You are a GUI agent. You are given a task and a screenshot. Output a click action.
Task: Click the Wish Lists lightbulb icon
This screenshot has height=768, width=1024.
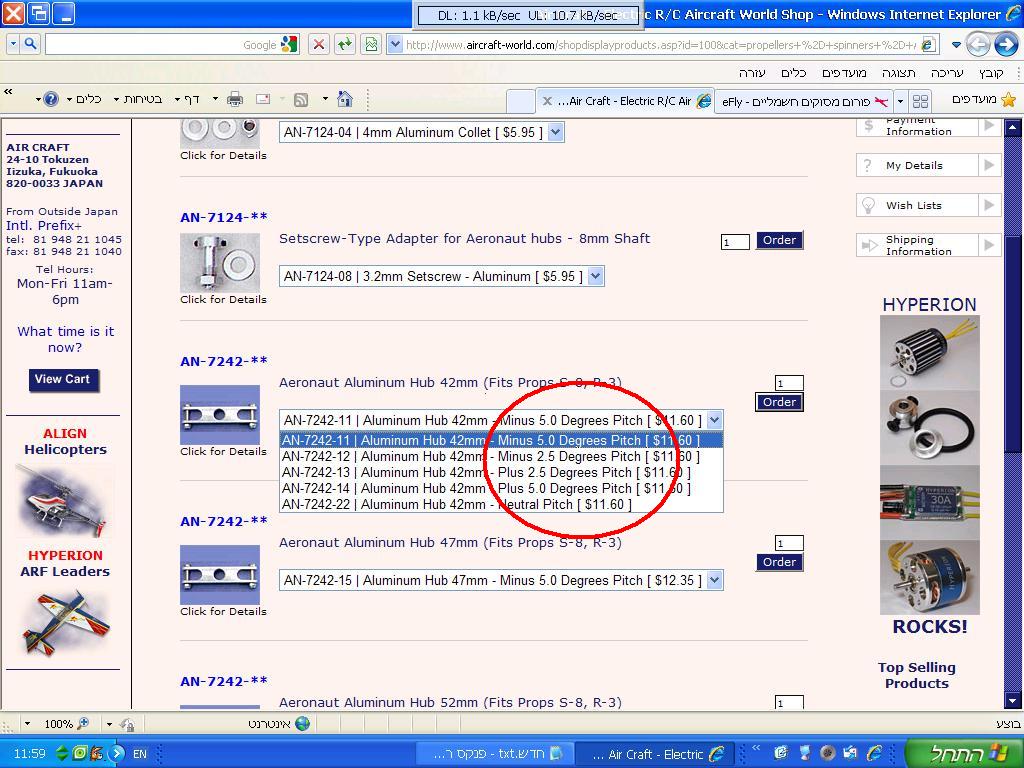868,205
